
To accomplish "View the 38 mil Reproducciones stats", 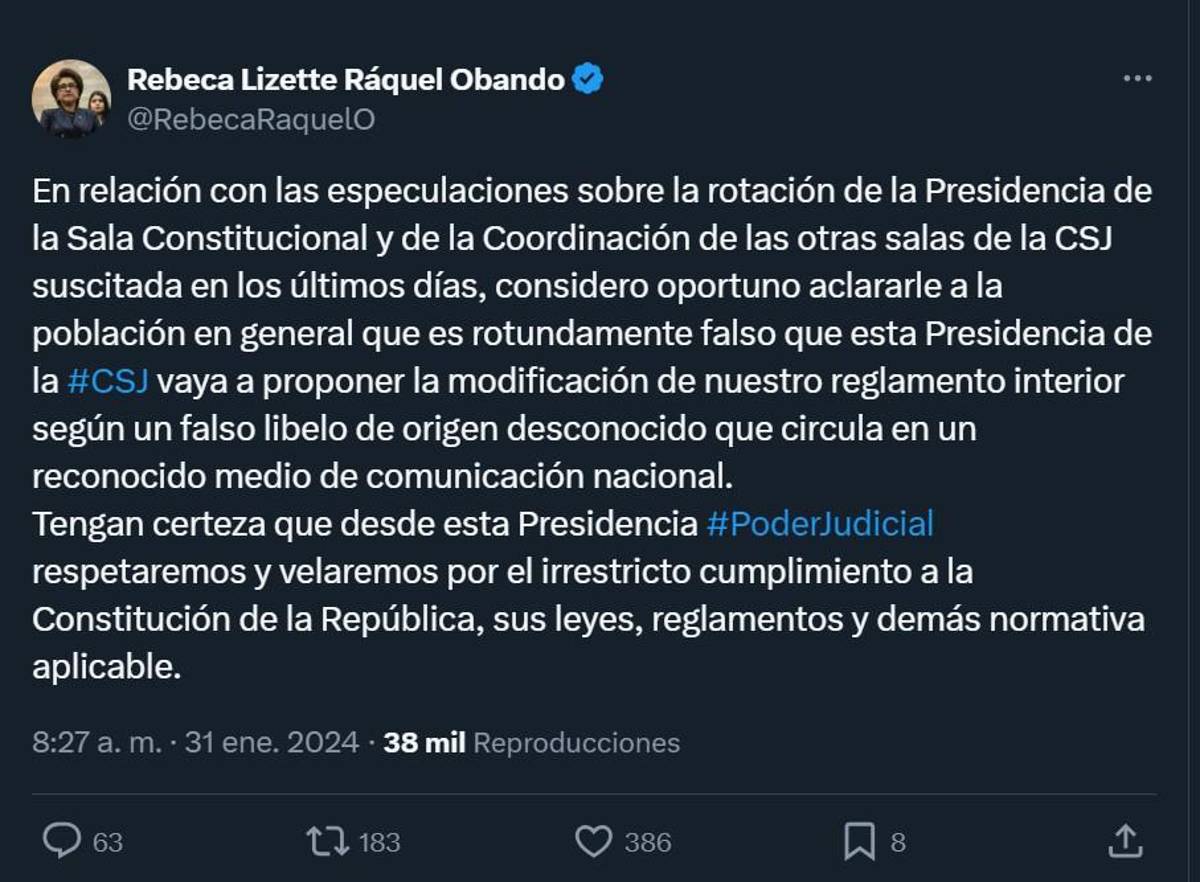I will (531, 742).
